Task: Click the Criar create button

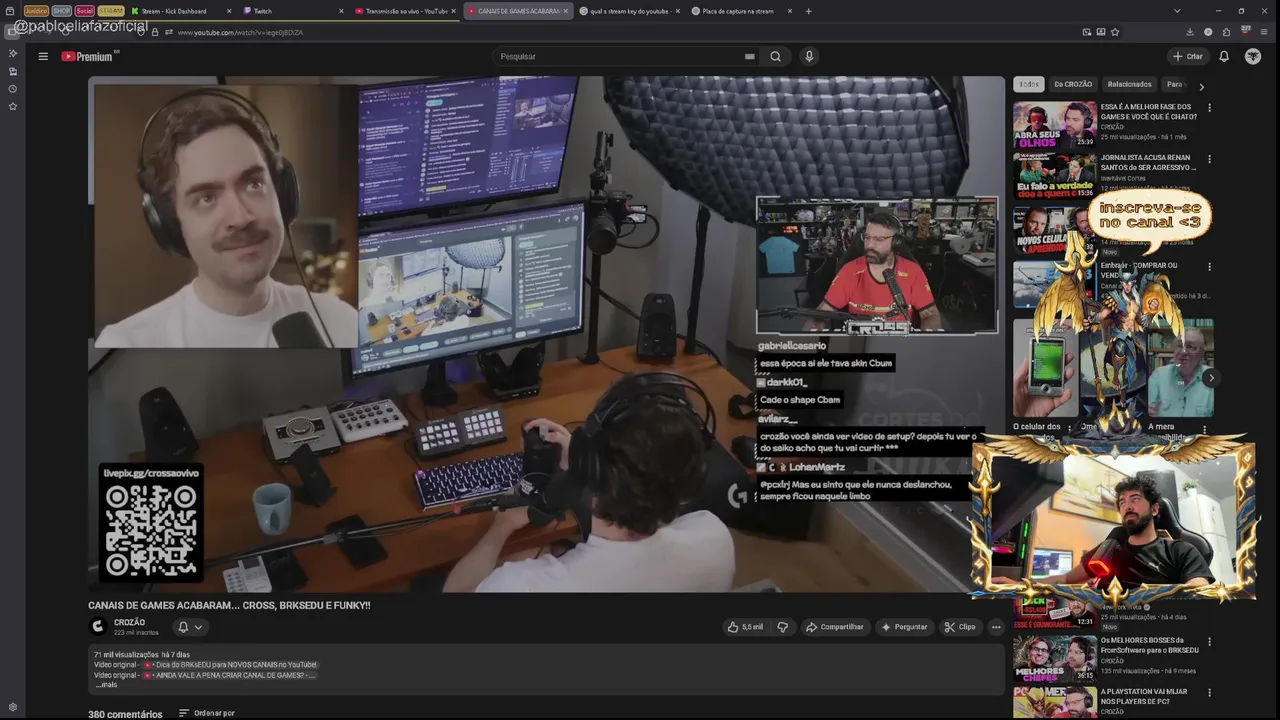Action: click(x=1188, y=56)
